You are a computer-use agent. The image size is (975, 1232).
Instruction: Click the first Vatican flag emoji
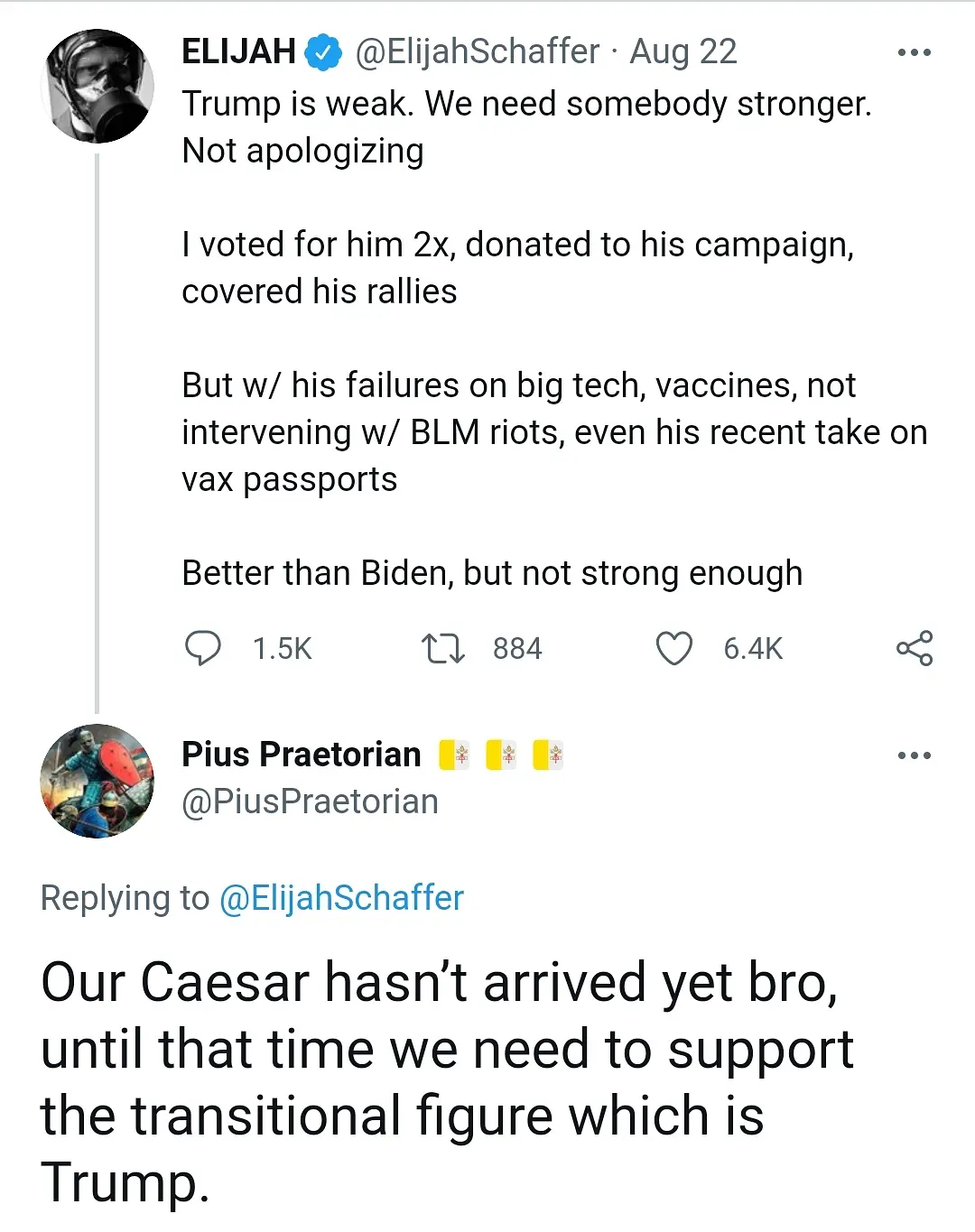point(454,755)
